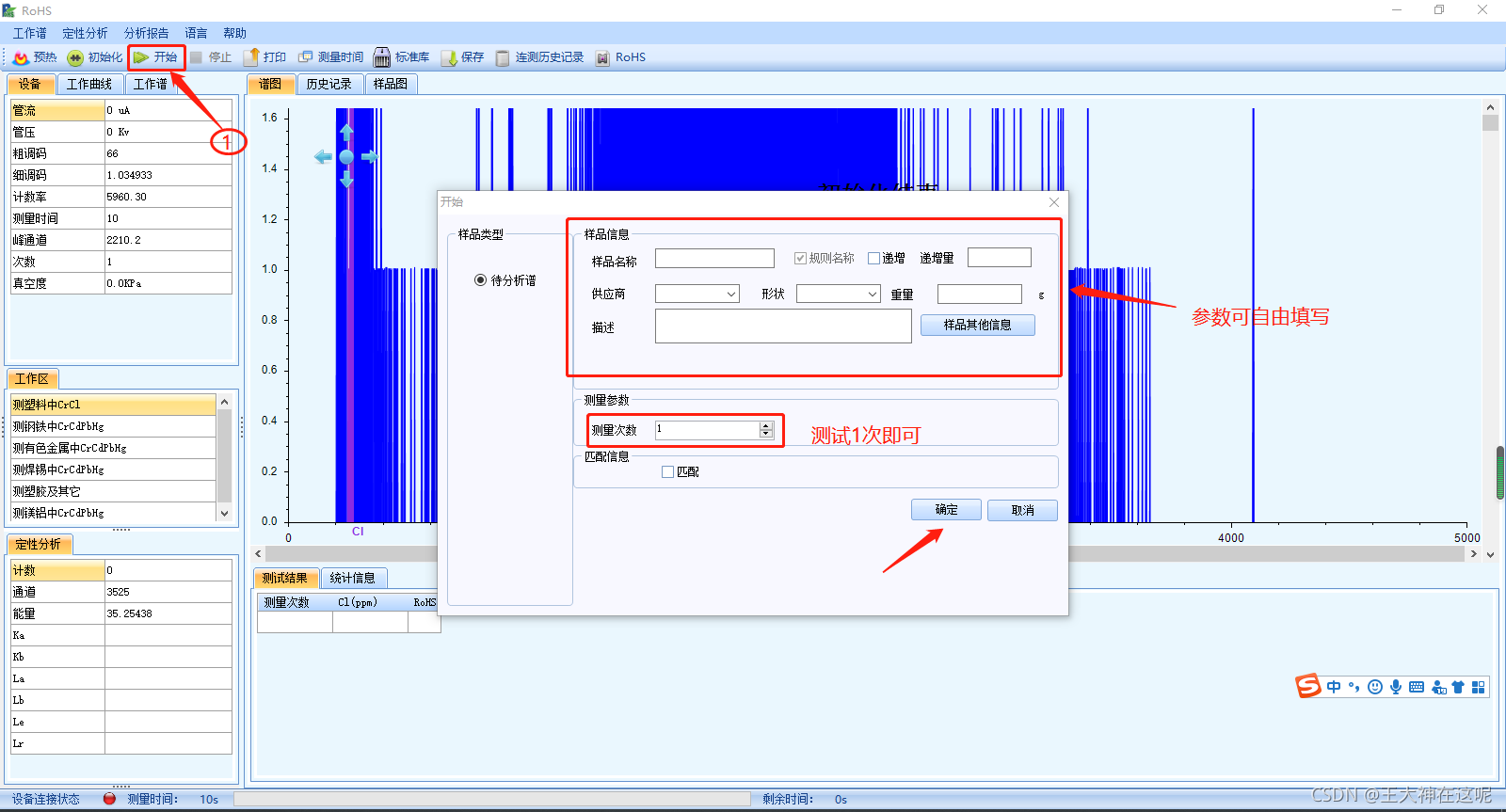The image size is (1506, 812).
Task: Click spectrum pan down arrow
Action: click(346, 179)
